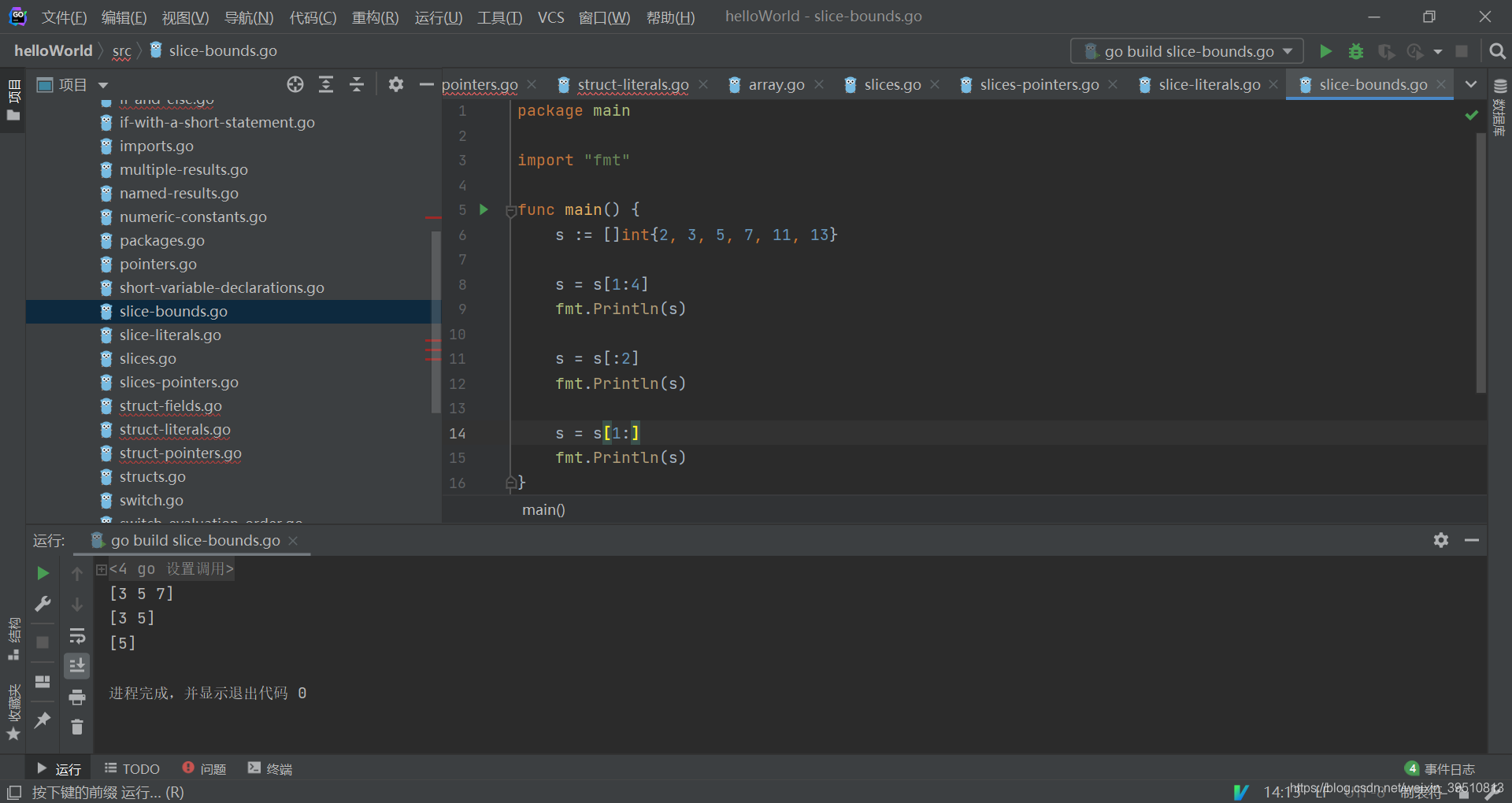Click src breadcrumb in navigation bar
This screenshot has height=803, width=1512.
click(x=121, y=50)
